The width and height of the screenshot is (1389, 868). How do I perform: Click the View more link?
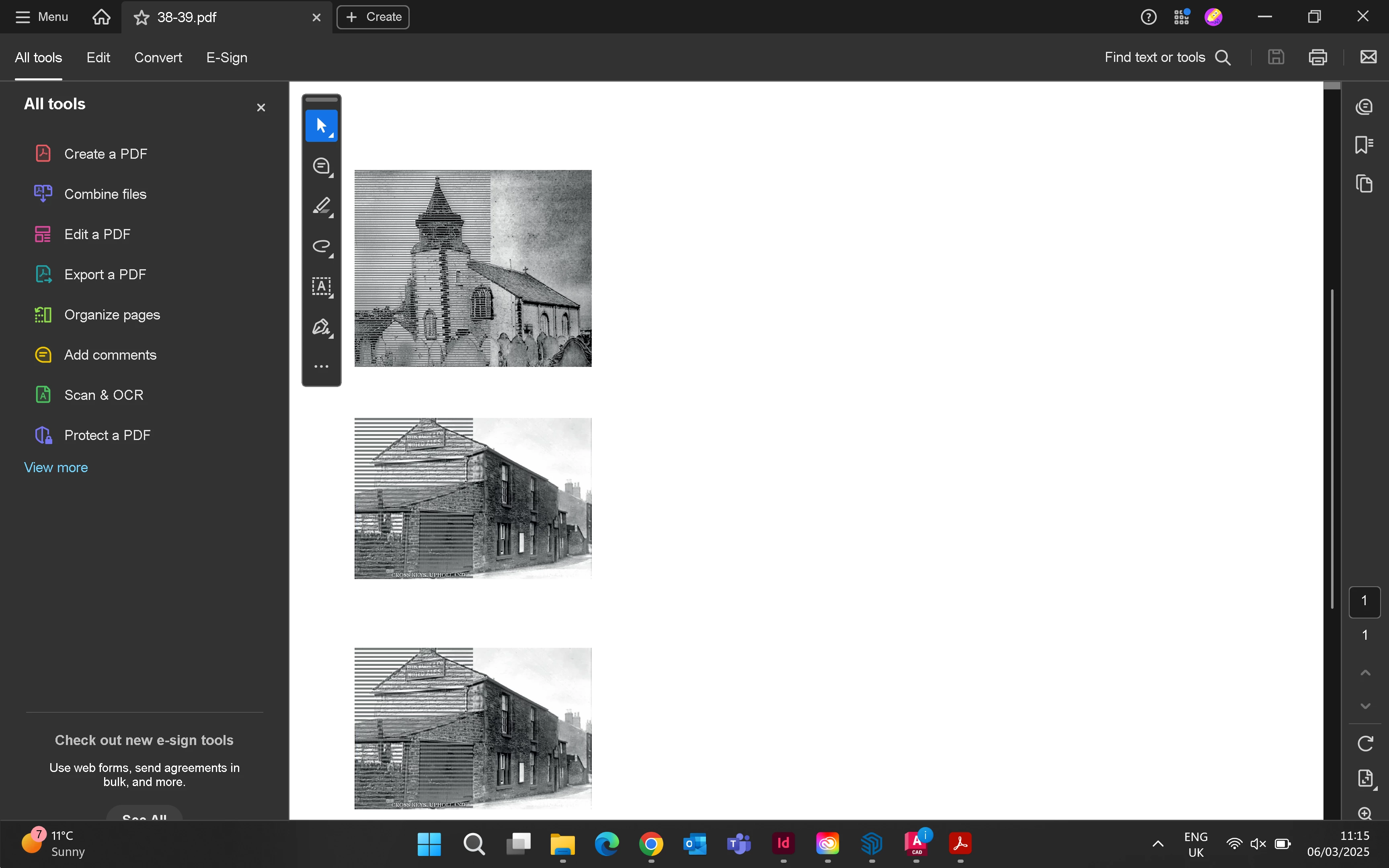pyautogui.click(x=56, y=467)
